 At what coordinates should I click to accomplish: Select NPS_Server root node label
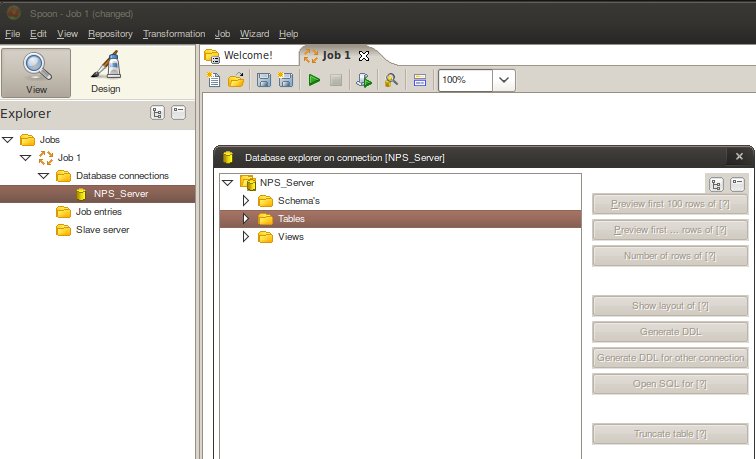pyautogui.click(x=287, y=183)
